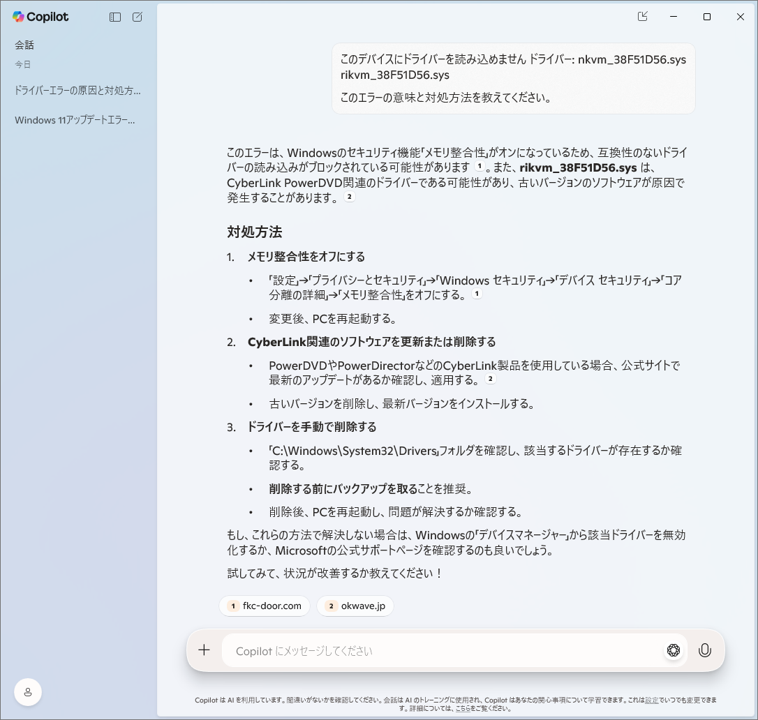The image size is (758, 720).
Task: Maximize the Copilot window
Action: click(707, 17)
